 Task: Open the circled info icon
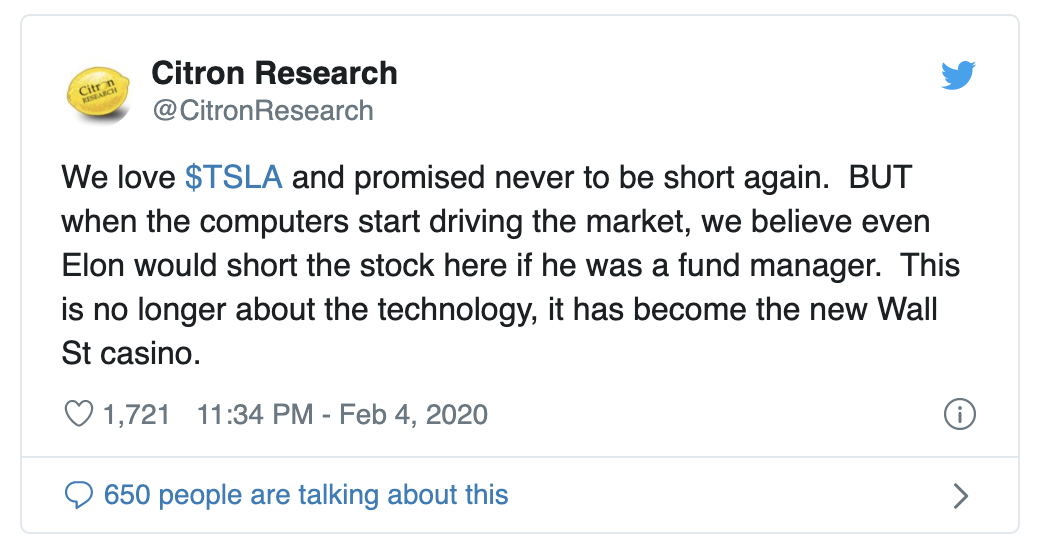[959, 415]
